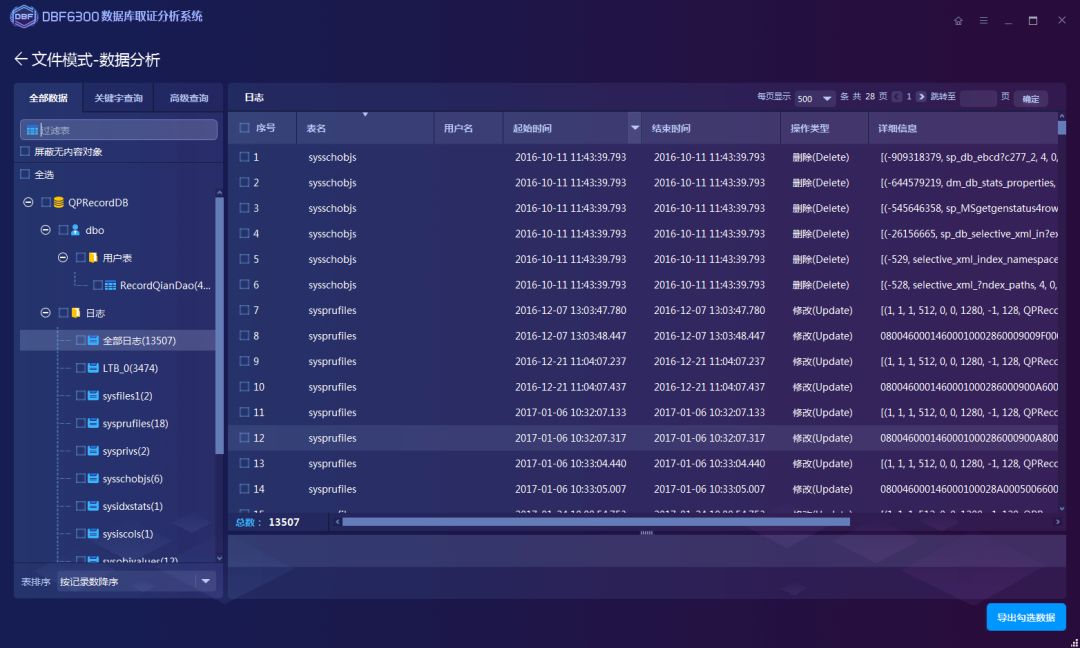The height and width of the screenshot is (648, 1080).
Task: Switch to the 高级查询 tab
Action: 189,98
